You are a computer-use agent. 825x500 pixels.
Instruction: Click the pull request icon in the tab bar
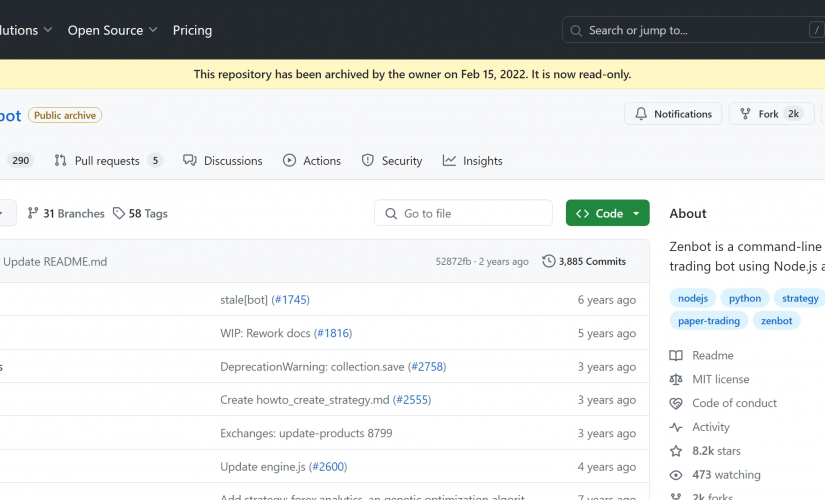click(x=61, y=161)
